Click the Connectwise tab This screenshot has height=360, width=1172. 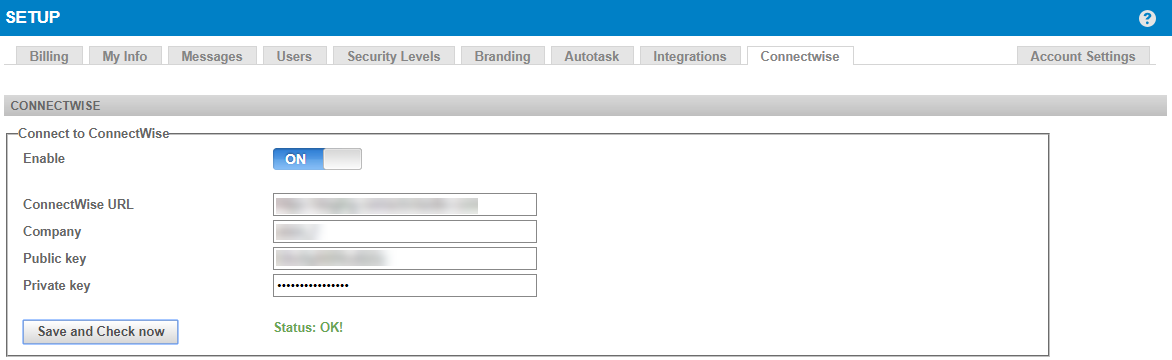800,56
